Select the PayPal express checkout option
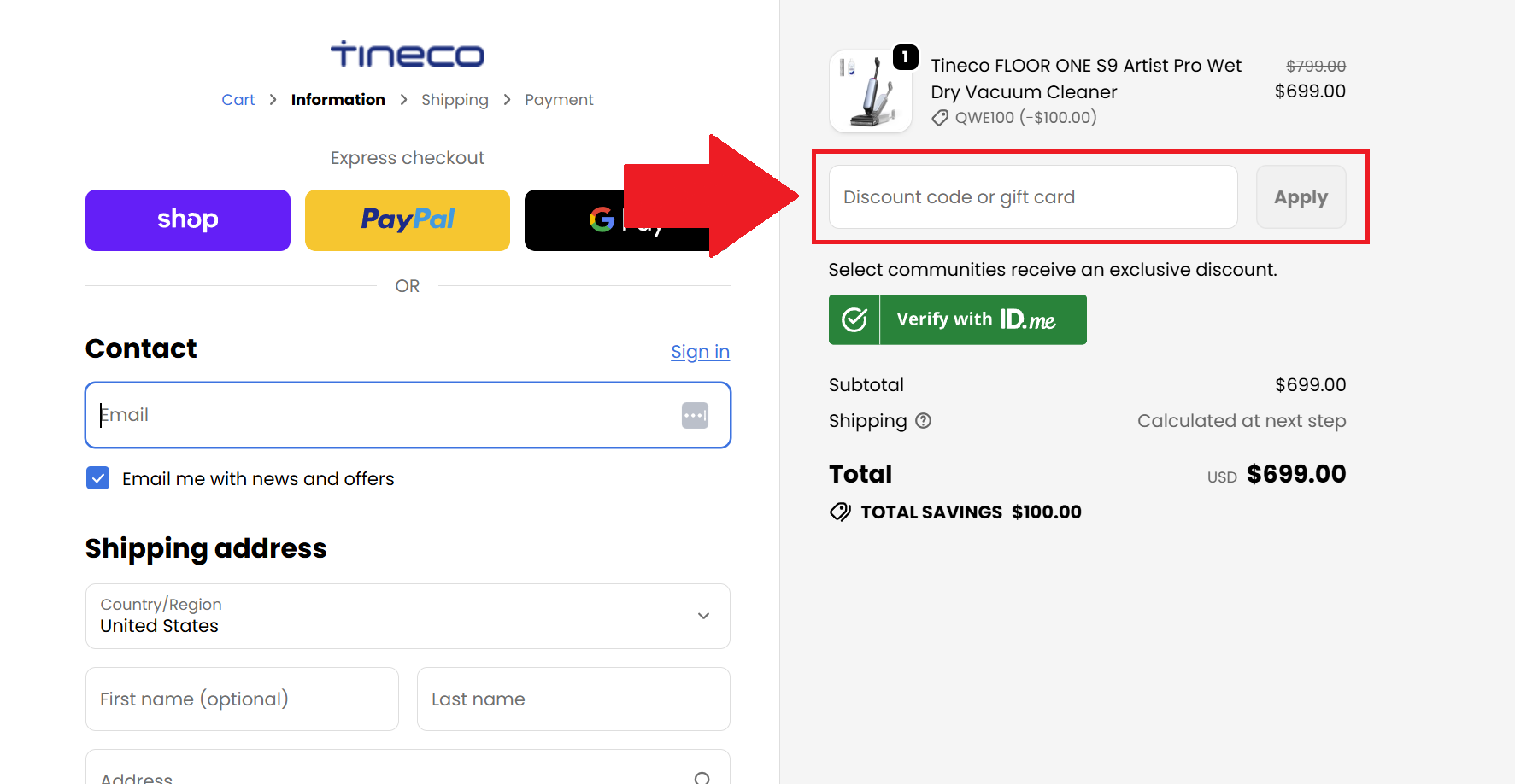Screen dimensions: 1515x784 (408, 219)
